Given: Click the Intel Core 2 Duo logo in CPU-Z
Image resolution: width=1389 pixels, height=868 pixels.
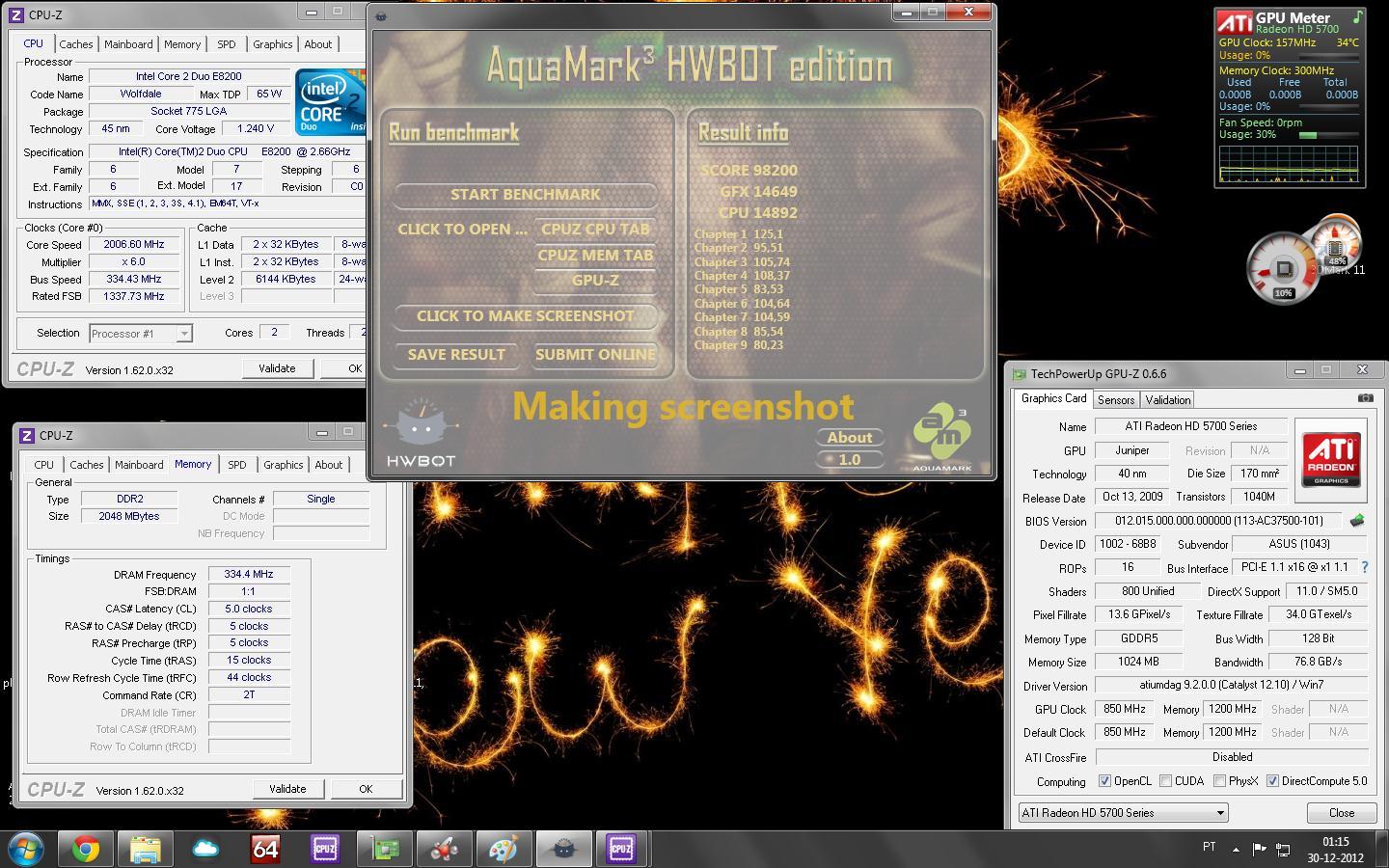Looking at the screenshot, I should pyautogui.click(x=330, y=100).
